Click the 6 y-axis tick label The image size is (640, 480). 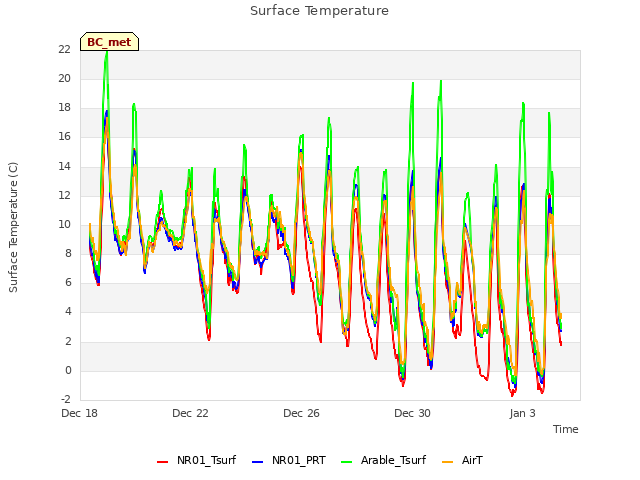68,283
